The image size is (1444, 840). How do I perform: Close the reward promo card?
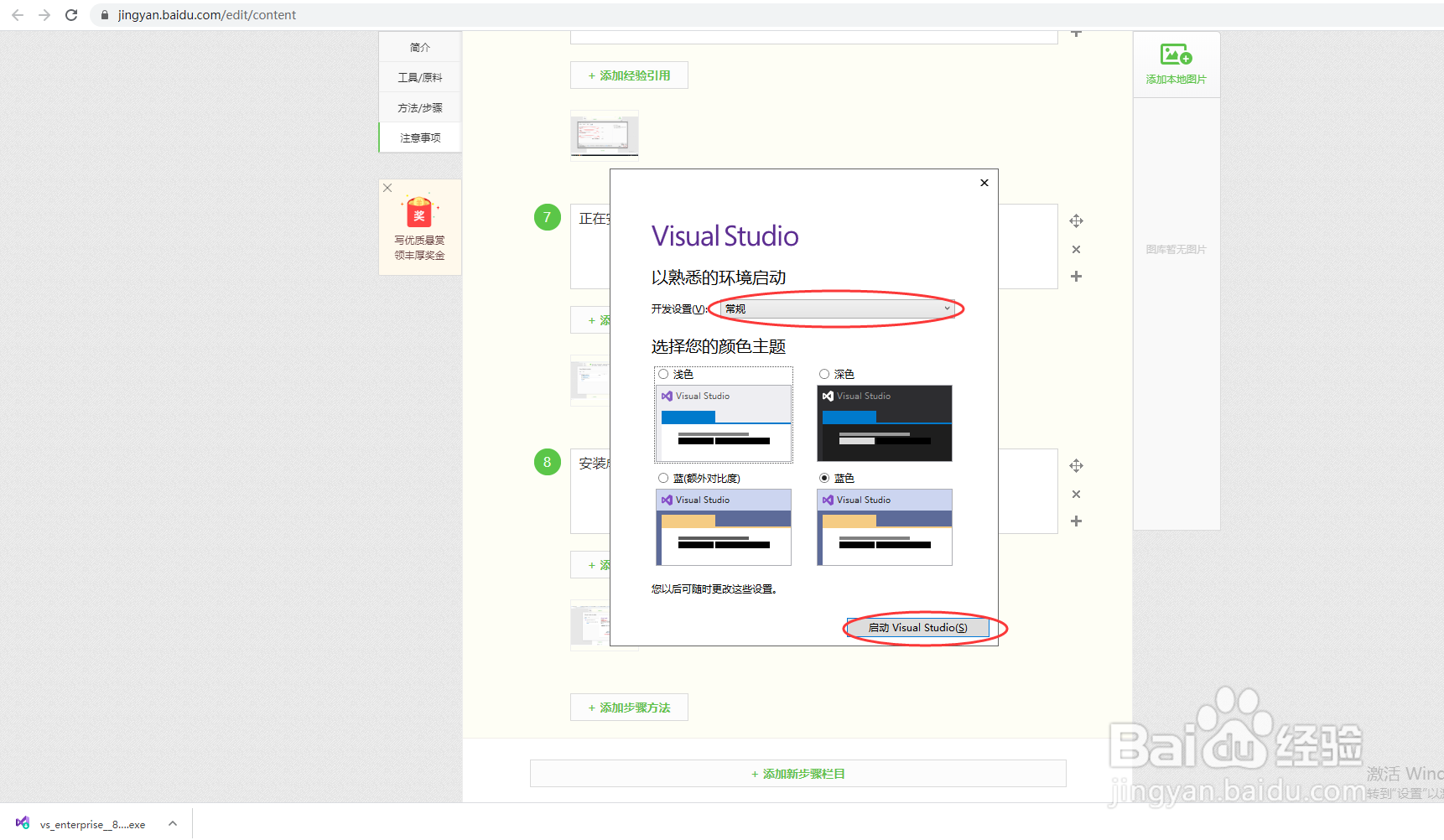click(x=387, y=188)
